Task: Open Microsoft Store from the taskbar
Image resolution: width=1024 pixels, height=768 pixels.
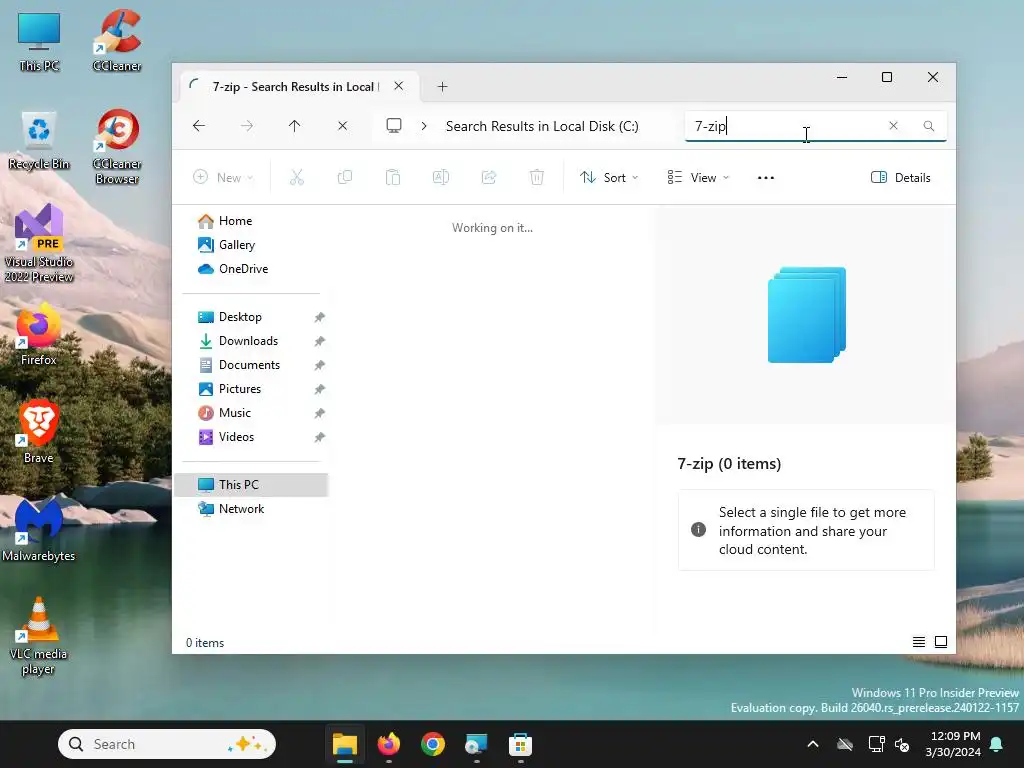Action: [x=520, y=744]
